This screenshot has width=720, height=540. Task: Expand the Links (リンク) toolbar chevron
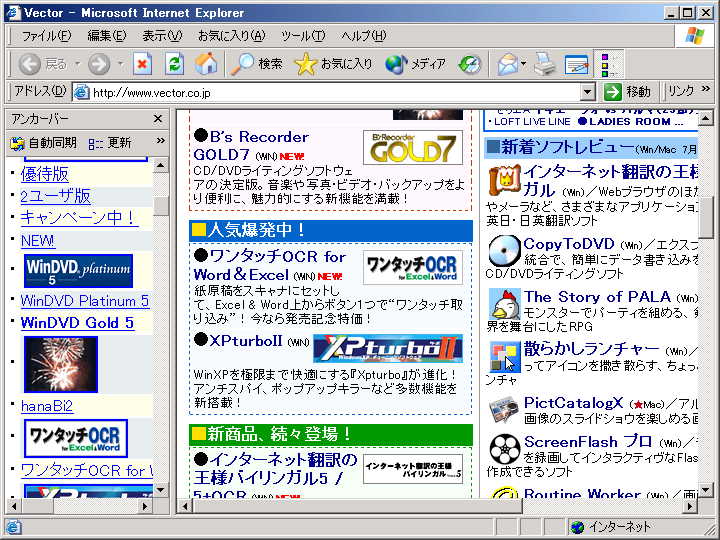click(705, 89)
